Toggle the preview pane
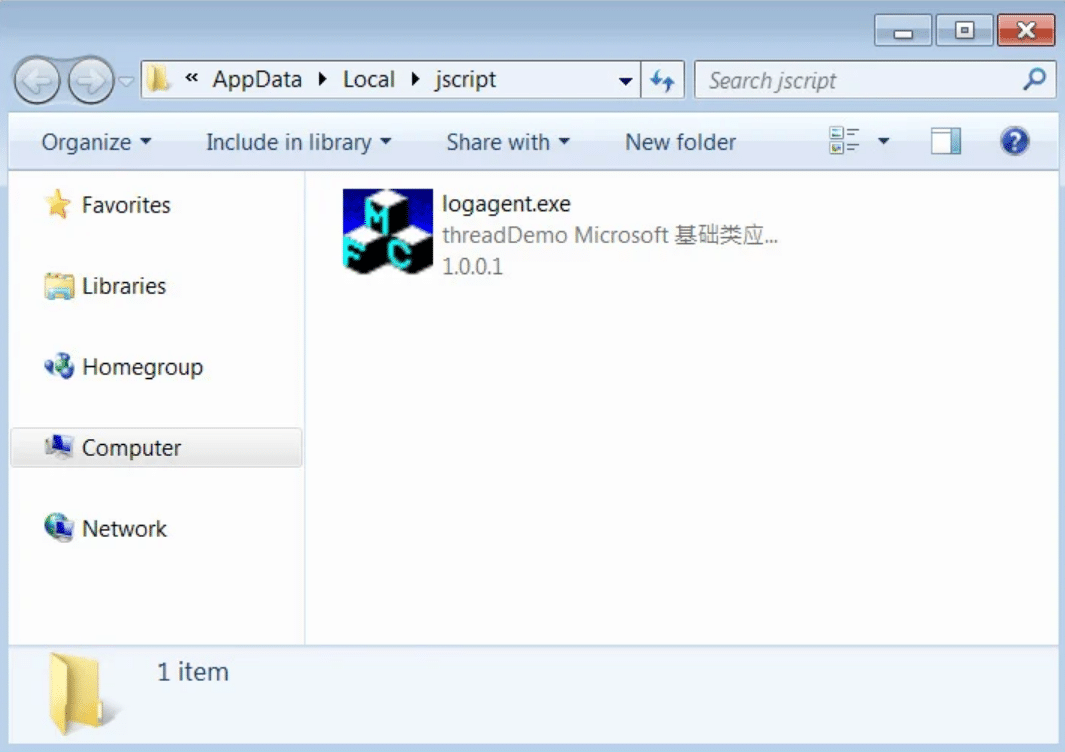 click(945, 141)
